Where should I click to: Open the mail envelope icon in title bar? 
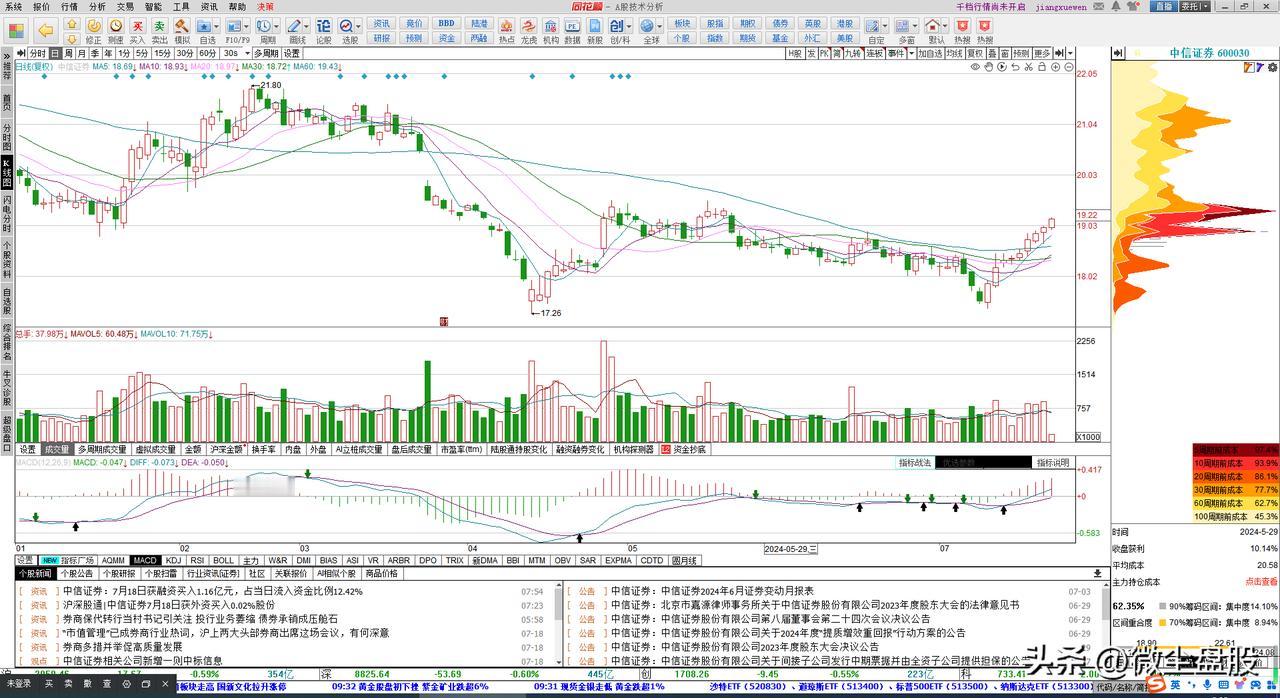1098,6
